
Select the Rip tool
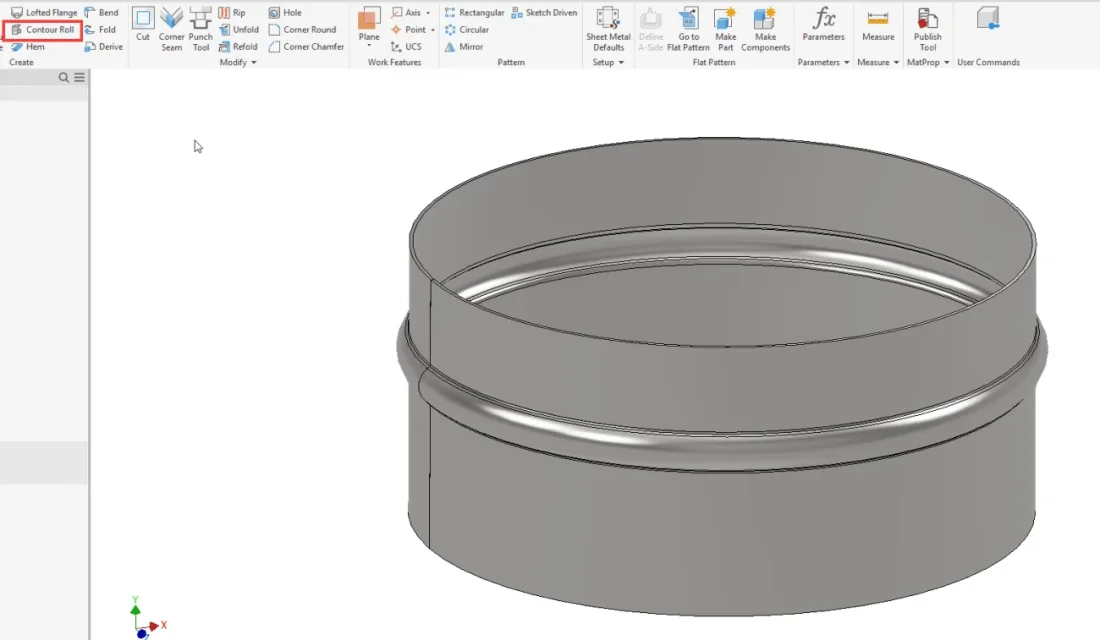click(x=232, y=13)
